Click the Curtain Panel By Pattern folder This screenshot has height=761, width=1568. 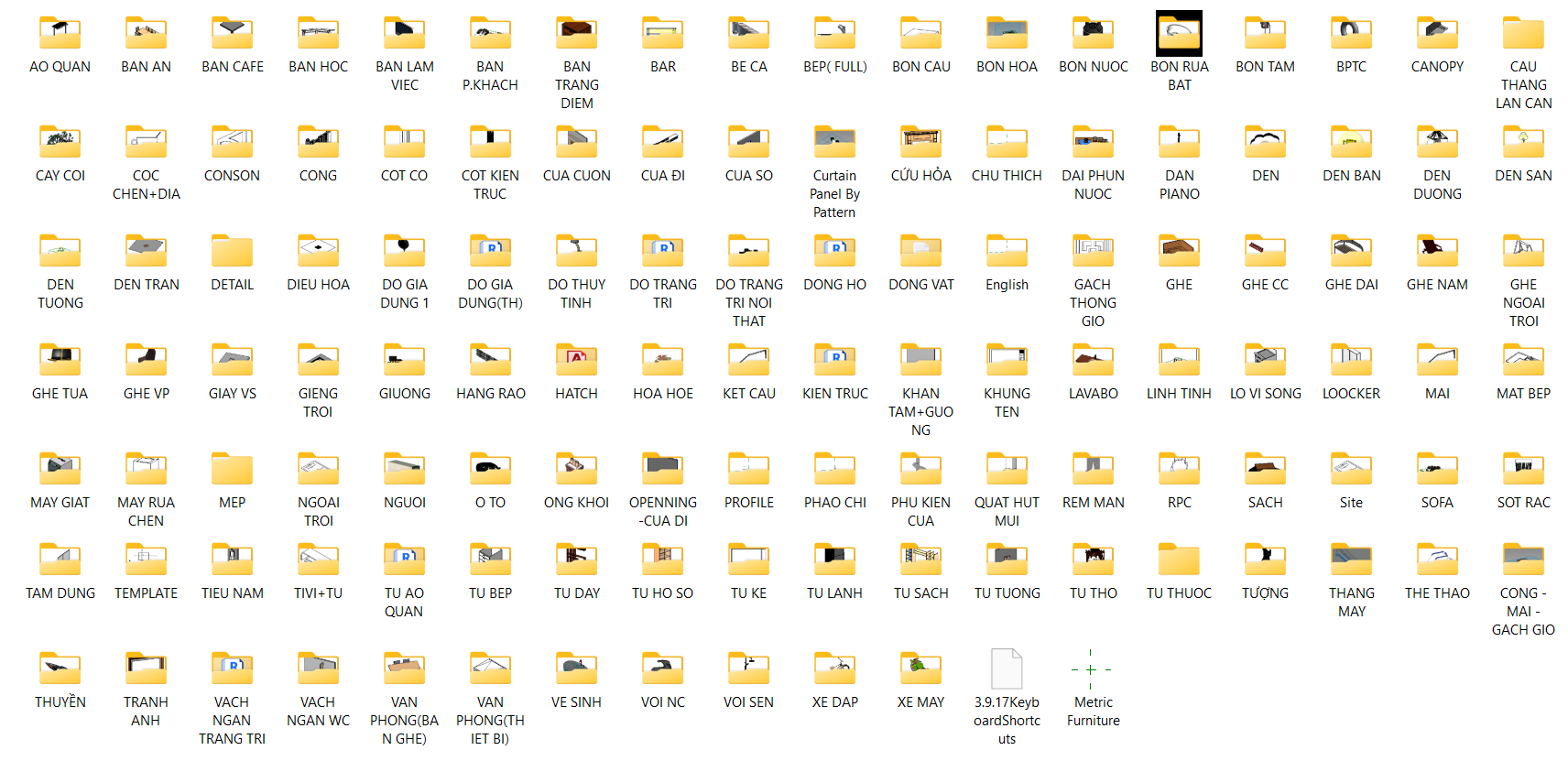(x=834, y=143)
